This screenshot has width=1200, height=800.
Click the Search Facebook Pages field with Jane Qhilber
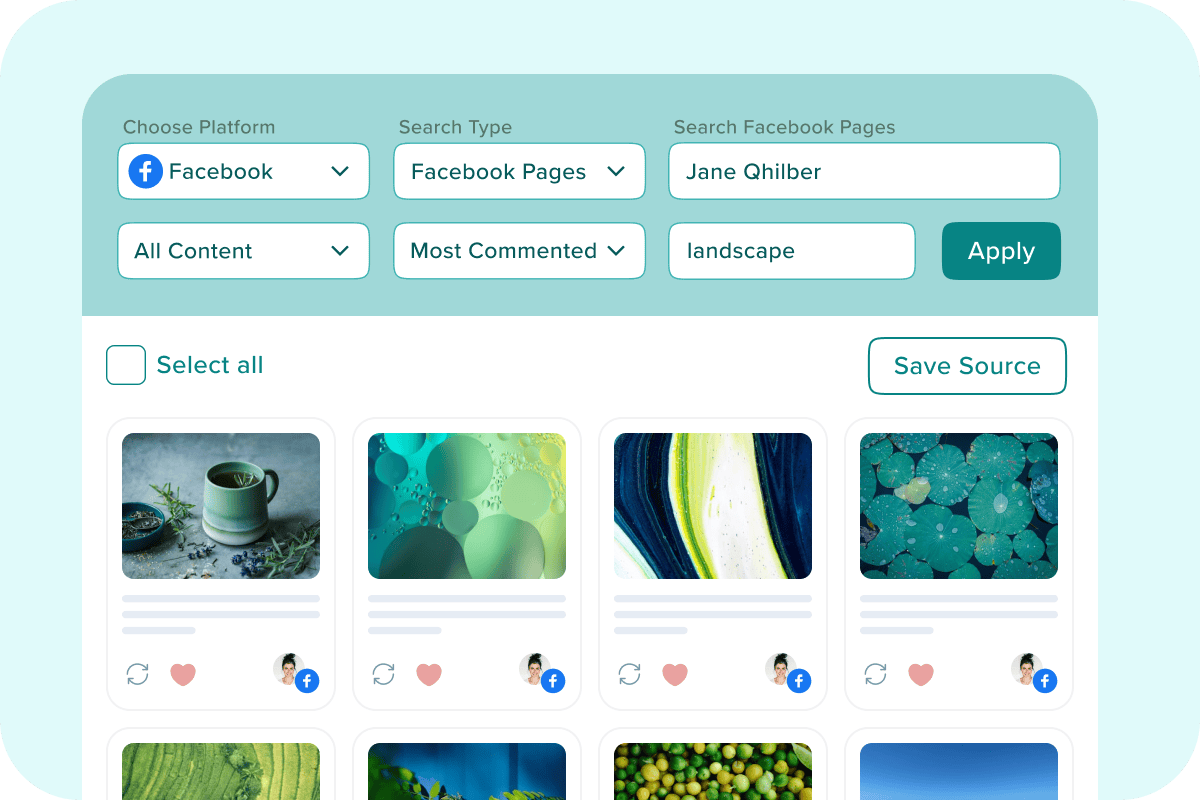pyautogui.click(x=864, y=171)
